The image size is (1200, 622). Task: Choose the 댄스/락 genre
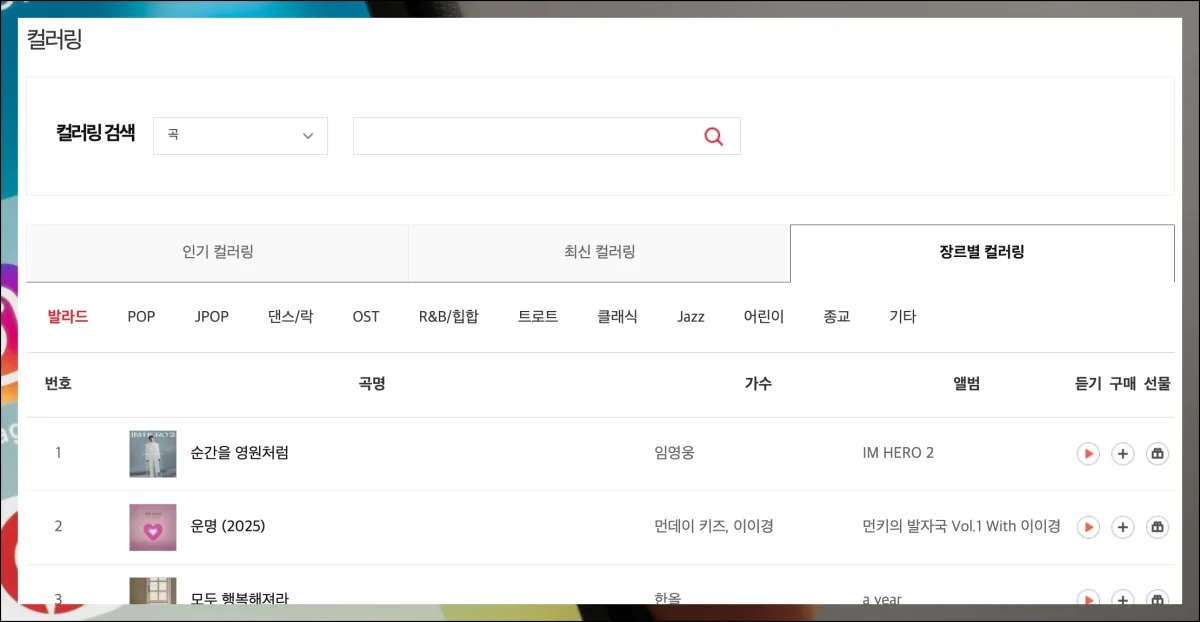pos(290,317)
